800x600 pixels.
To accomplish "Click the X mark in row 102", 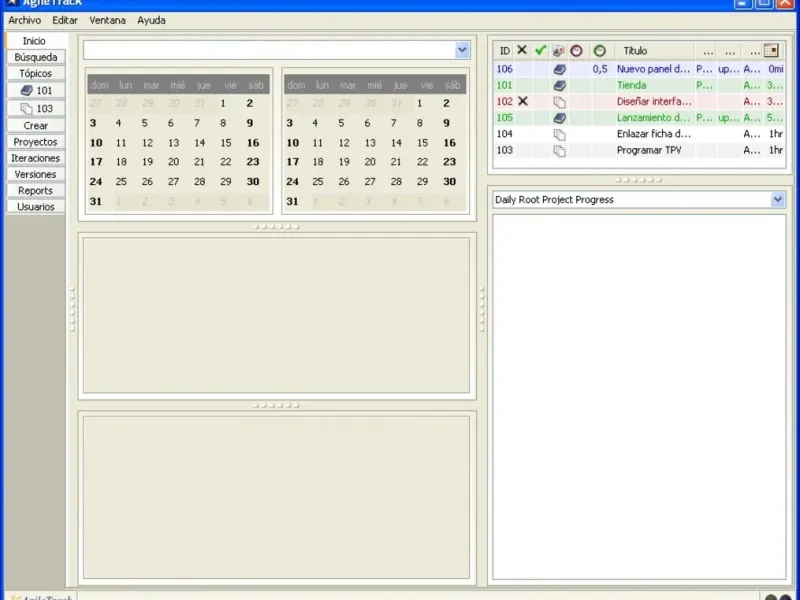I will (522, 101).
